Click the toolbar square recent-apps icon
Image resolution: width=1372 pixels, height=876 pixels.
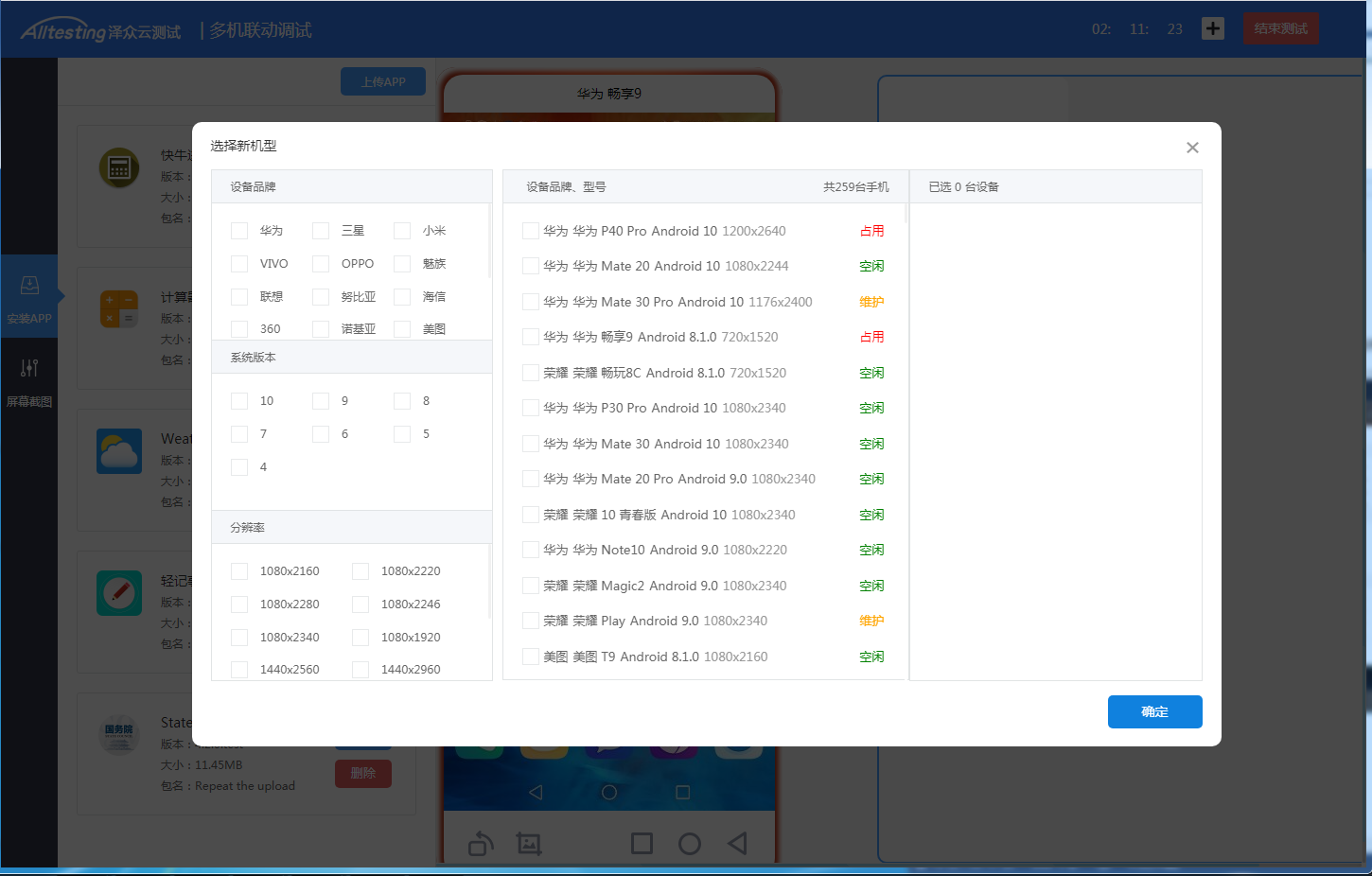point(642,843)
